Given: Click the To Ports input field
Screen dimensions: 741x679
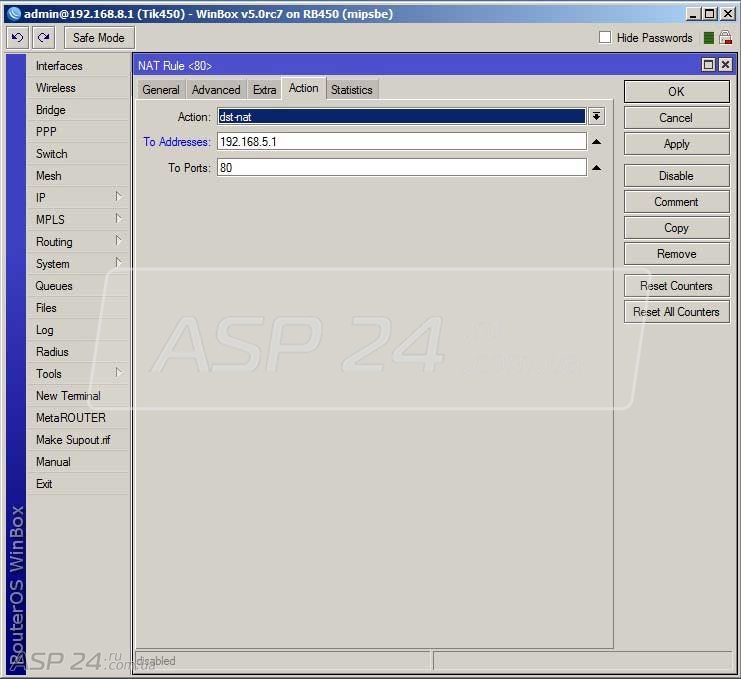Looking at the screenshot, I should pos(402,168).
